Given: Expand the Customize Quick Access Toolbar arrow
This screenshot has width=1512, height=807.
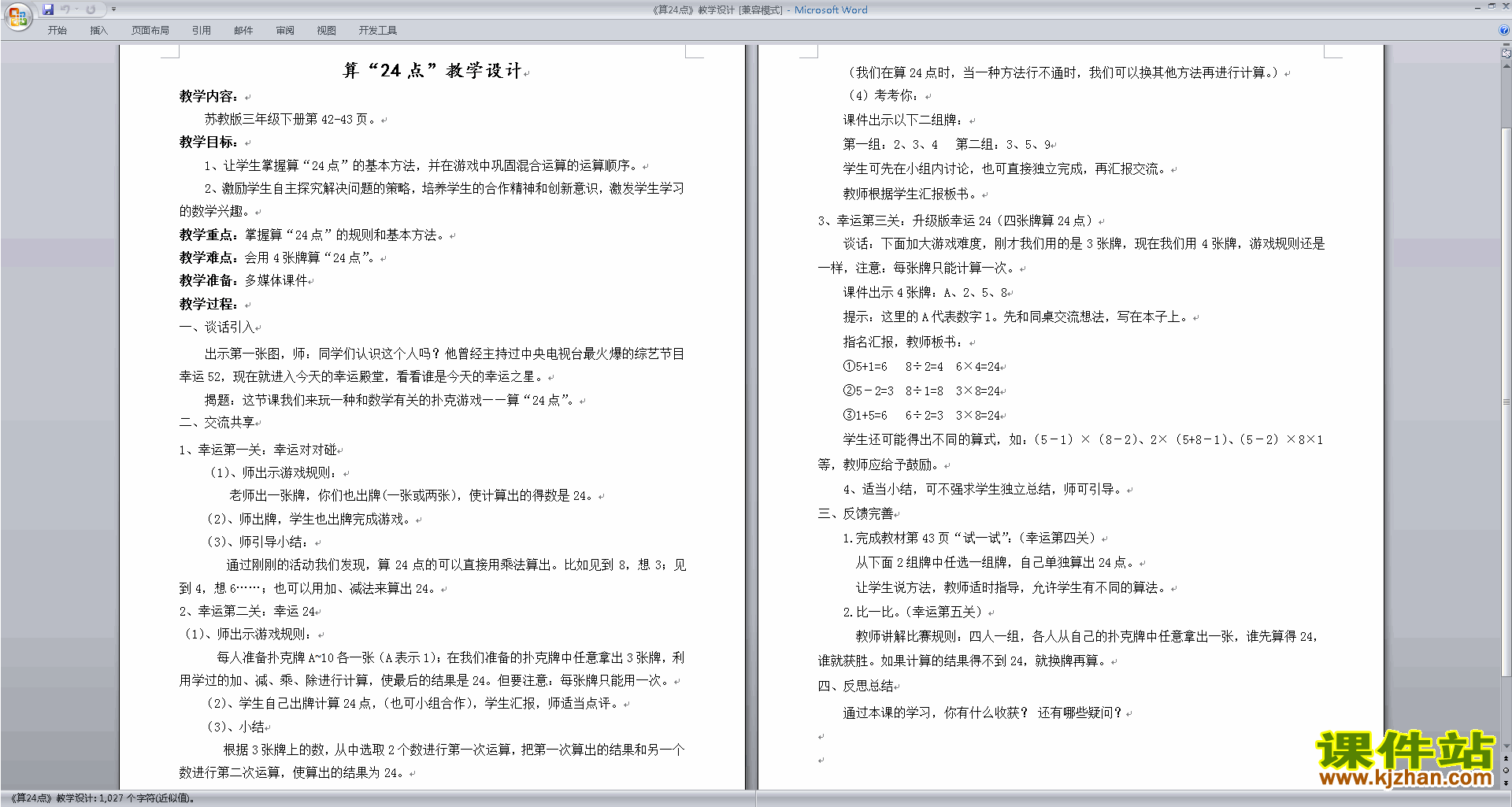Looking at the screenshot, I should click(x=113, y=9).
